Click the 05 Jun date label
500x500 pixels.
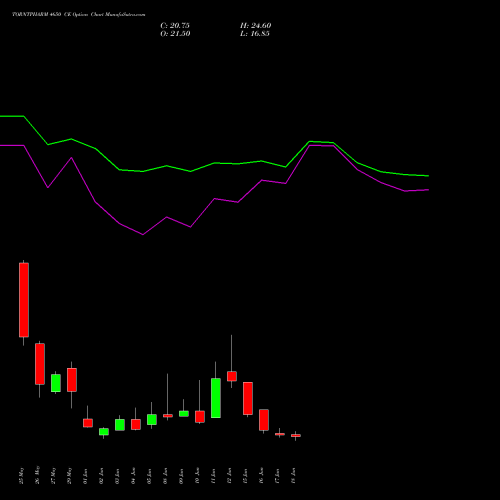coord(150,476)
